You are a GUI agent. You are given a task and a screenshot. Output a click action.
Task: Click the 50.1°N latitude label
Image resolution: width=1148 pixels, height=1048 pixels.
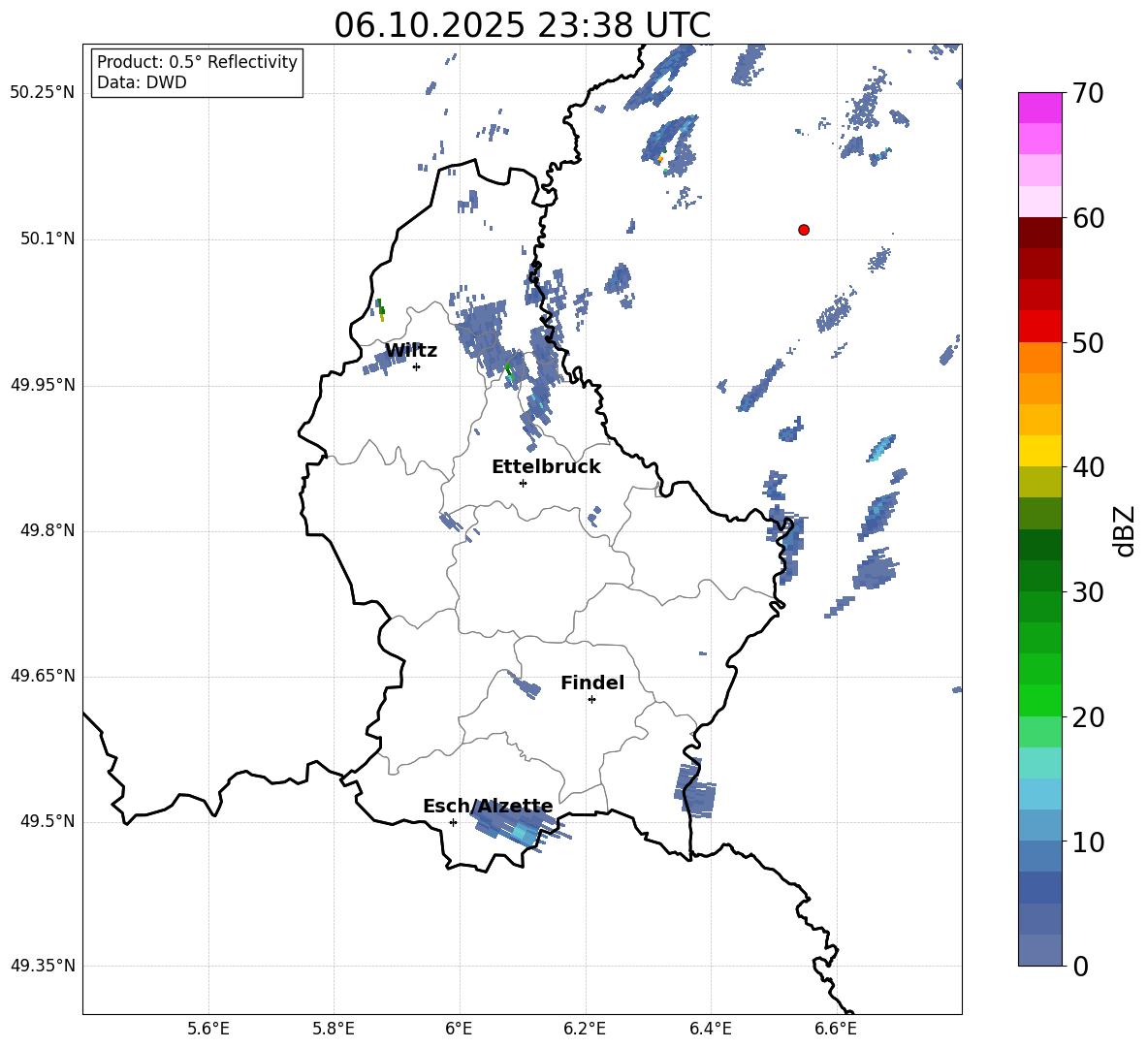pos(48,238)
